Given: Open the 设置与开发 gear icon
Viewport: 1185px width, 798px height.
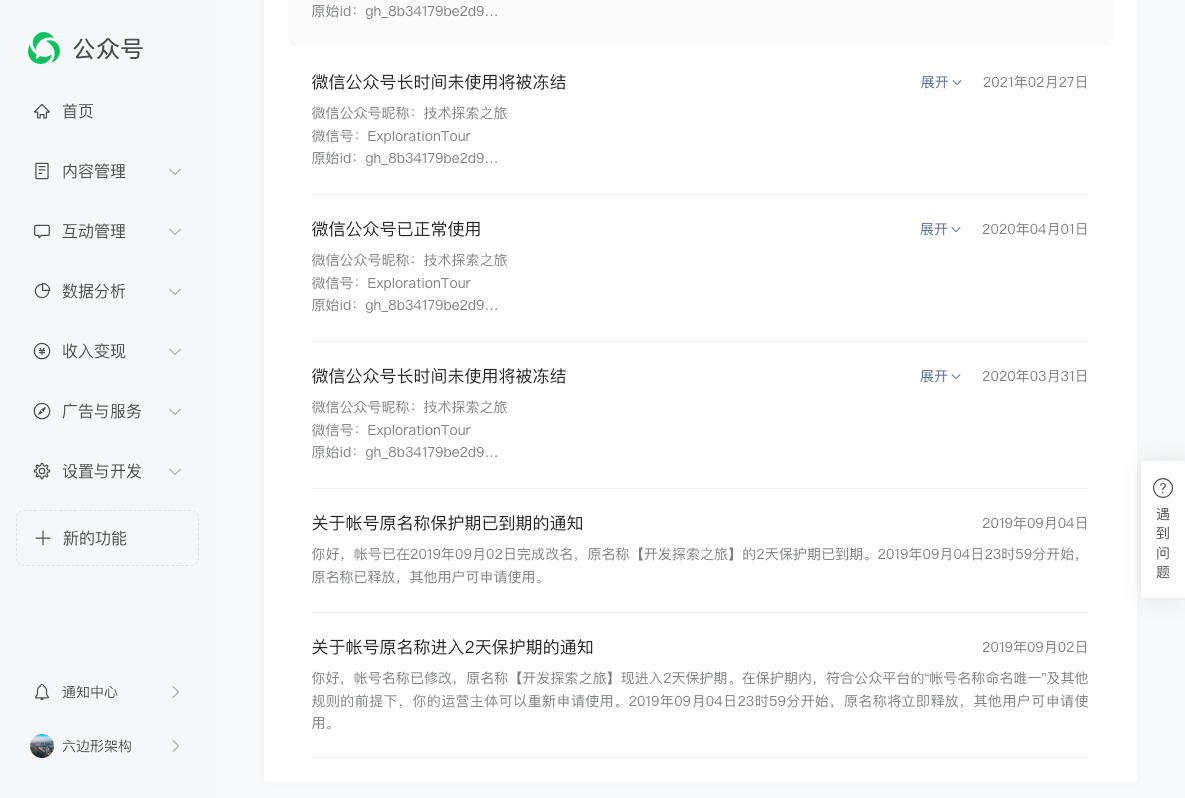Looking at the screenshot, I should pos(41,471).
